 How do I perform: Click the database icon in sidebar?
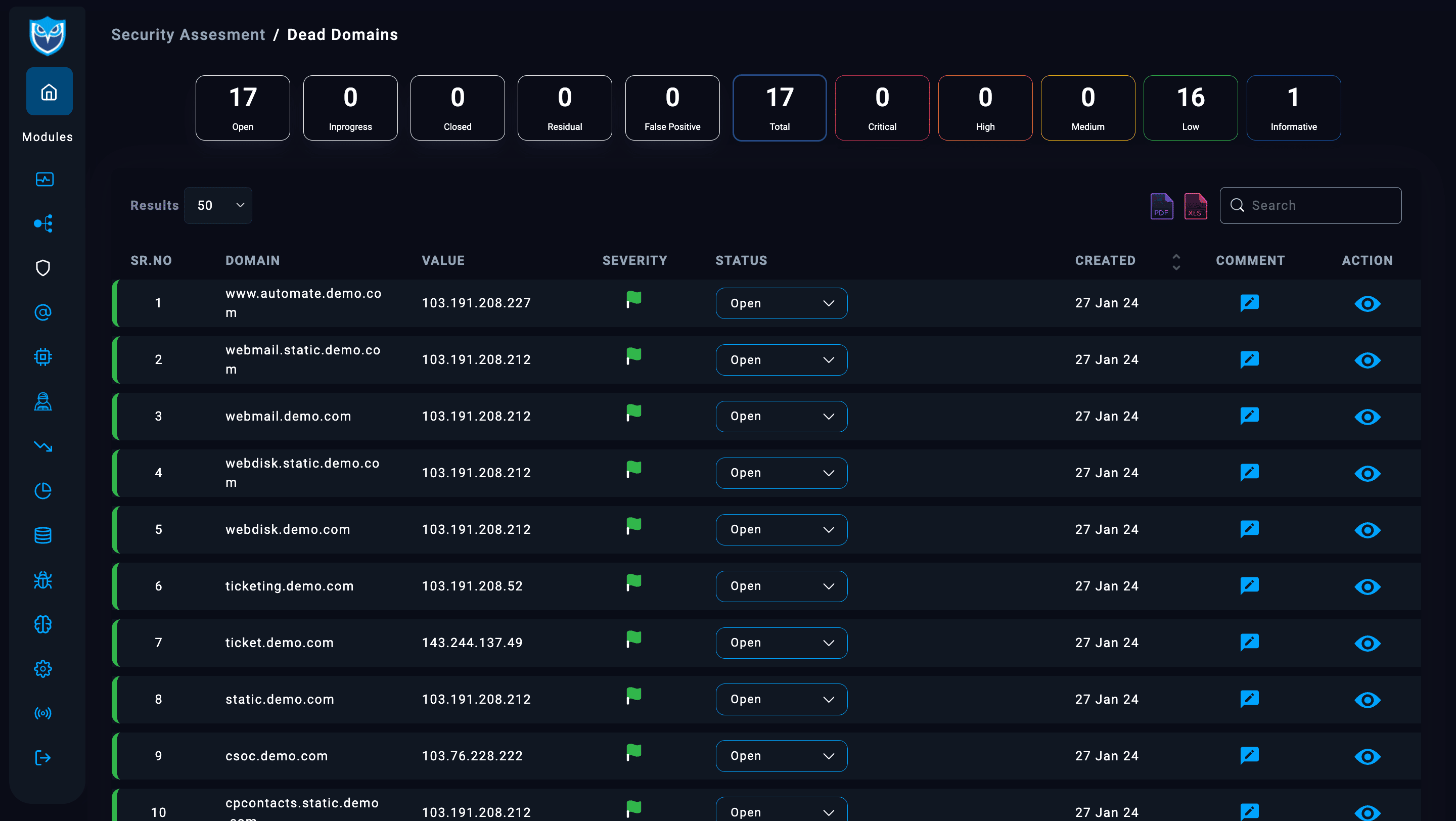tap(43, 535)
